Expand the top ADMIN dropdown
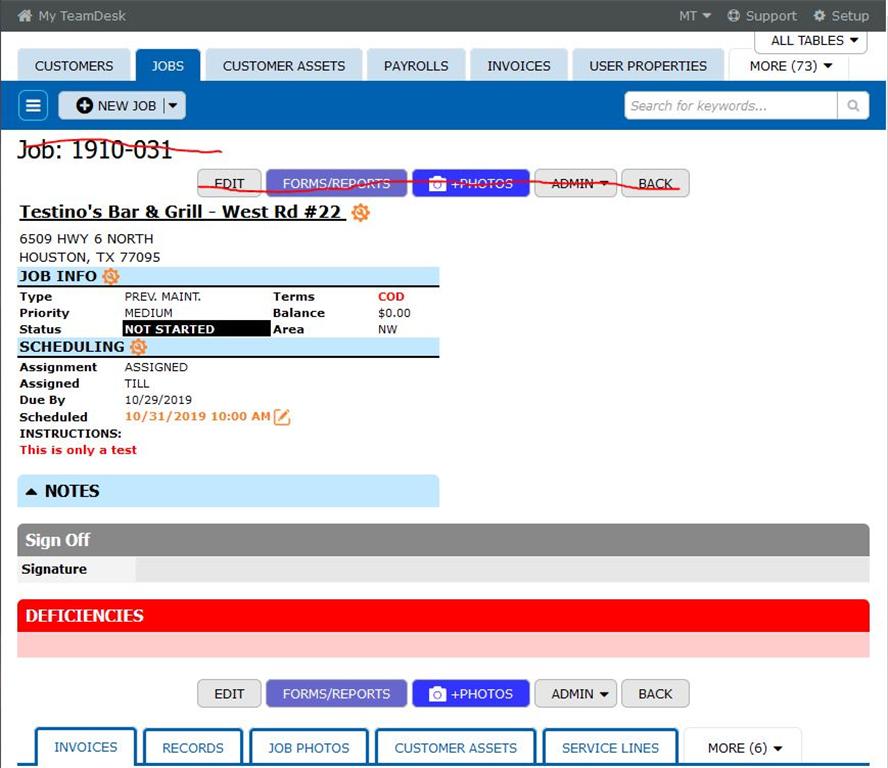This screenshot has width=888, height=768. coord(575,184)
